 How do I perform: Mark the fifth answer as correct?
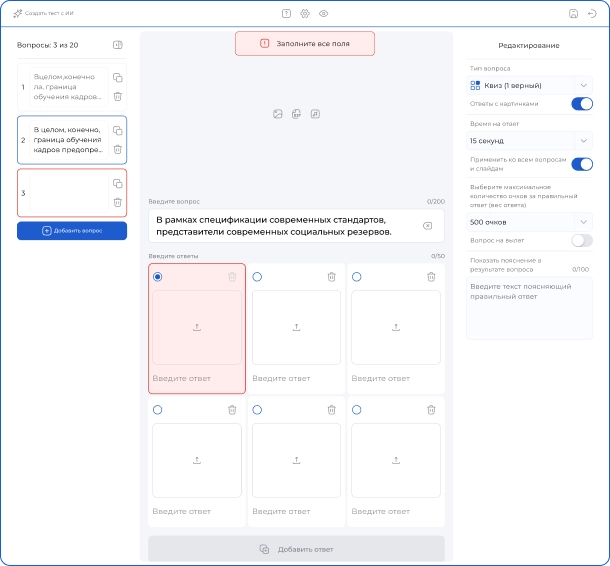pos(257,410)
